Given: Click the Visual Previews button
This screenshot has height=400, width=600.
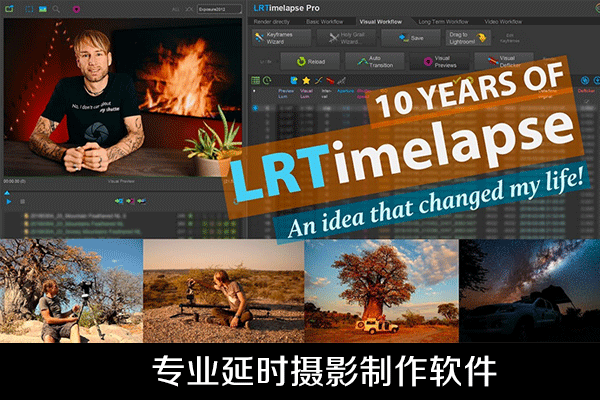Looking at the screenshot, I should pos(440,61).
